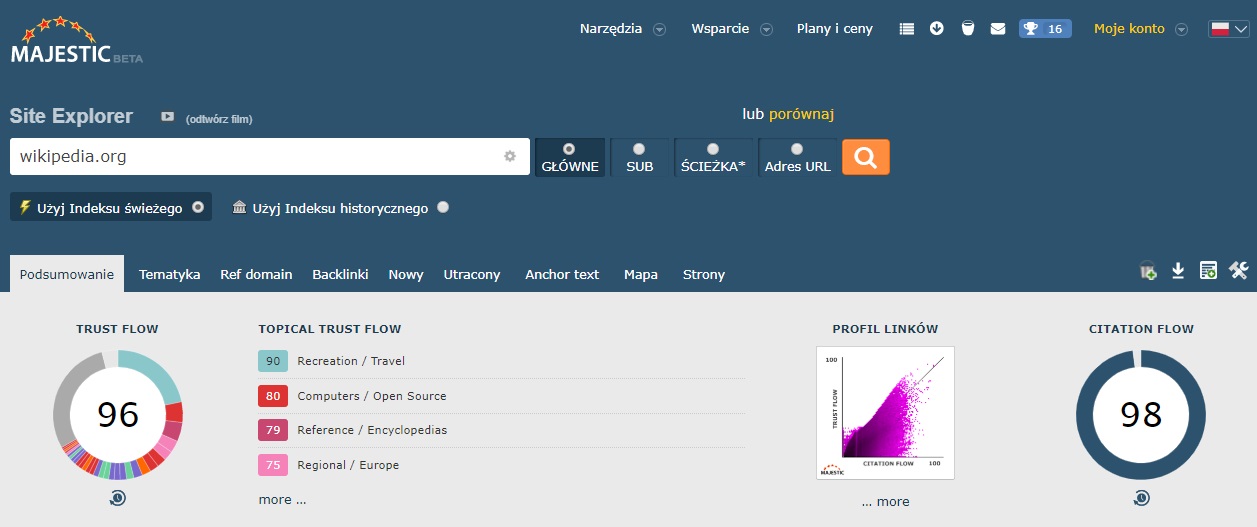Click the porównaj link
1257x527 pixels.
[x=801, y=114]
